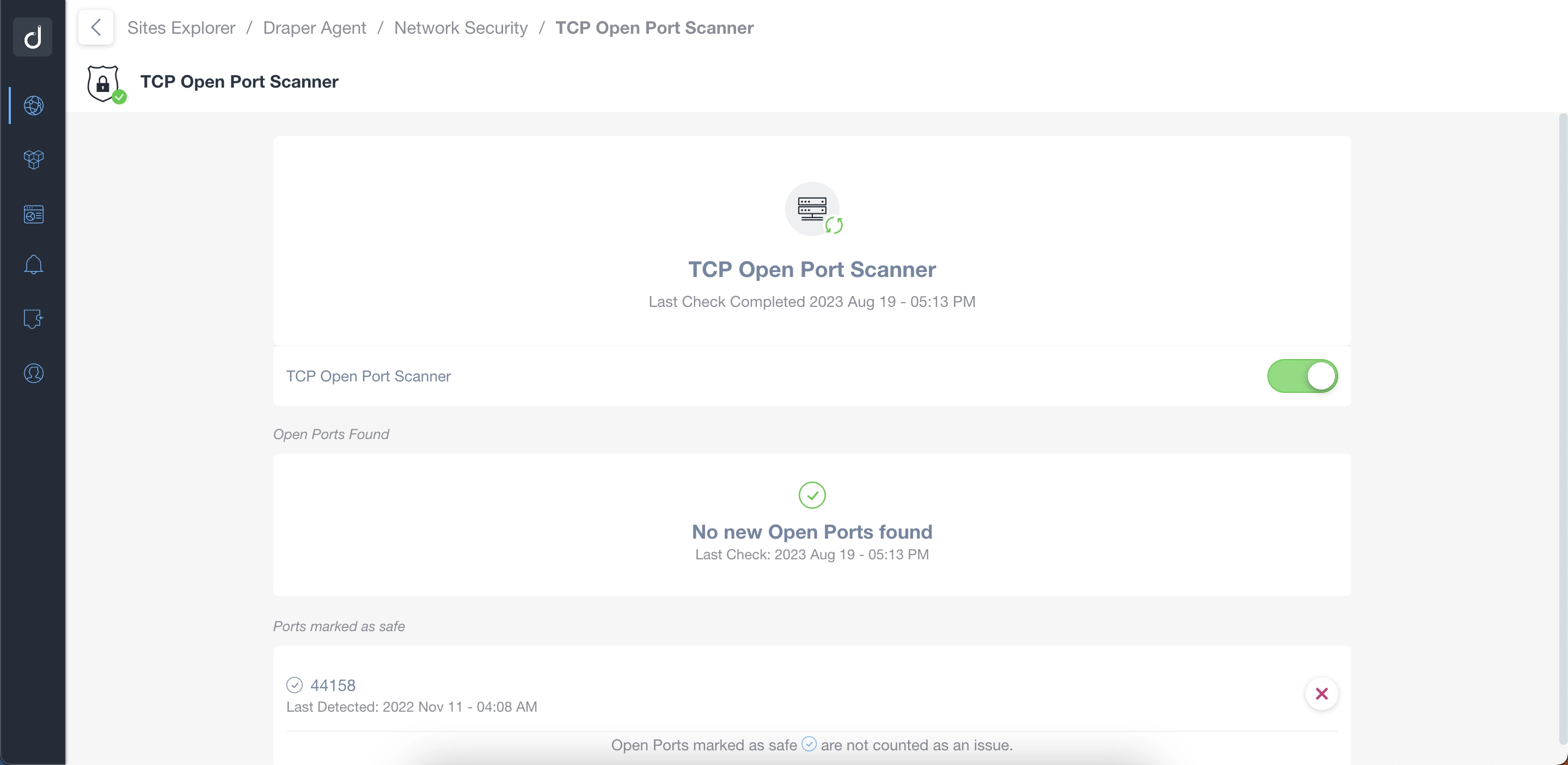Select the Integrations cubes icon in sidebar

[33, 159]
